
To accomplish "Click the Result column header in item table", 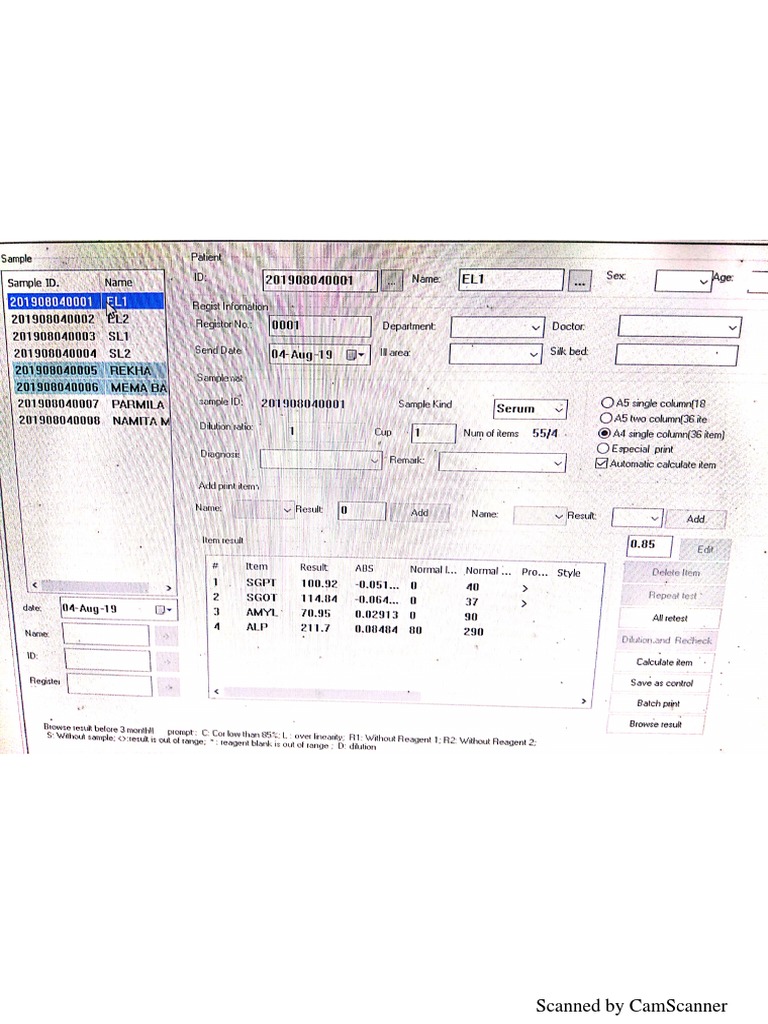I will tap(314, 568).
